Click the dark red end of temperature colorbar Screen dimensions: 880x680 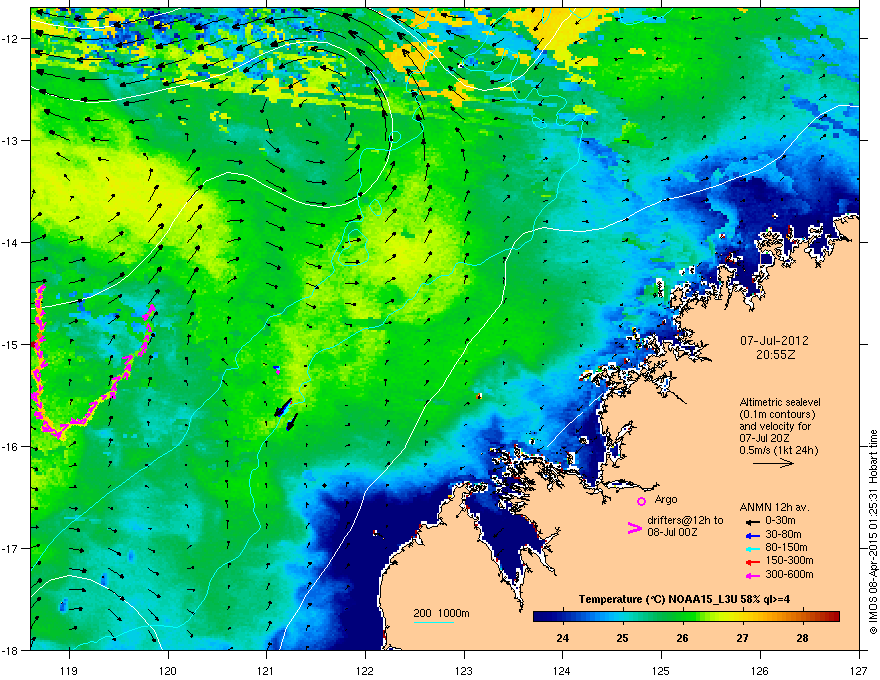(832, 617)
